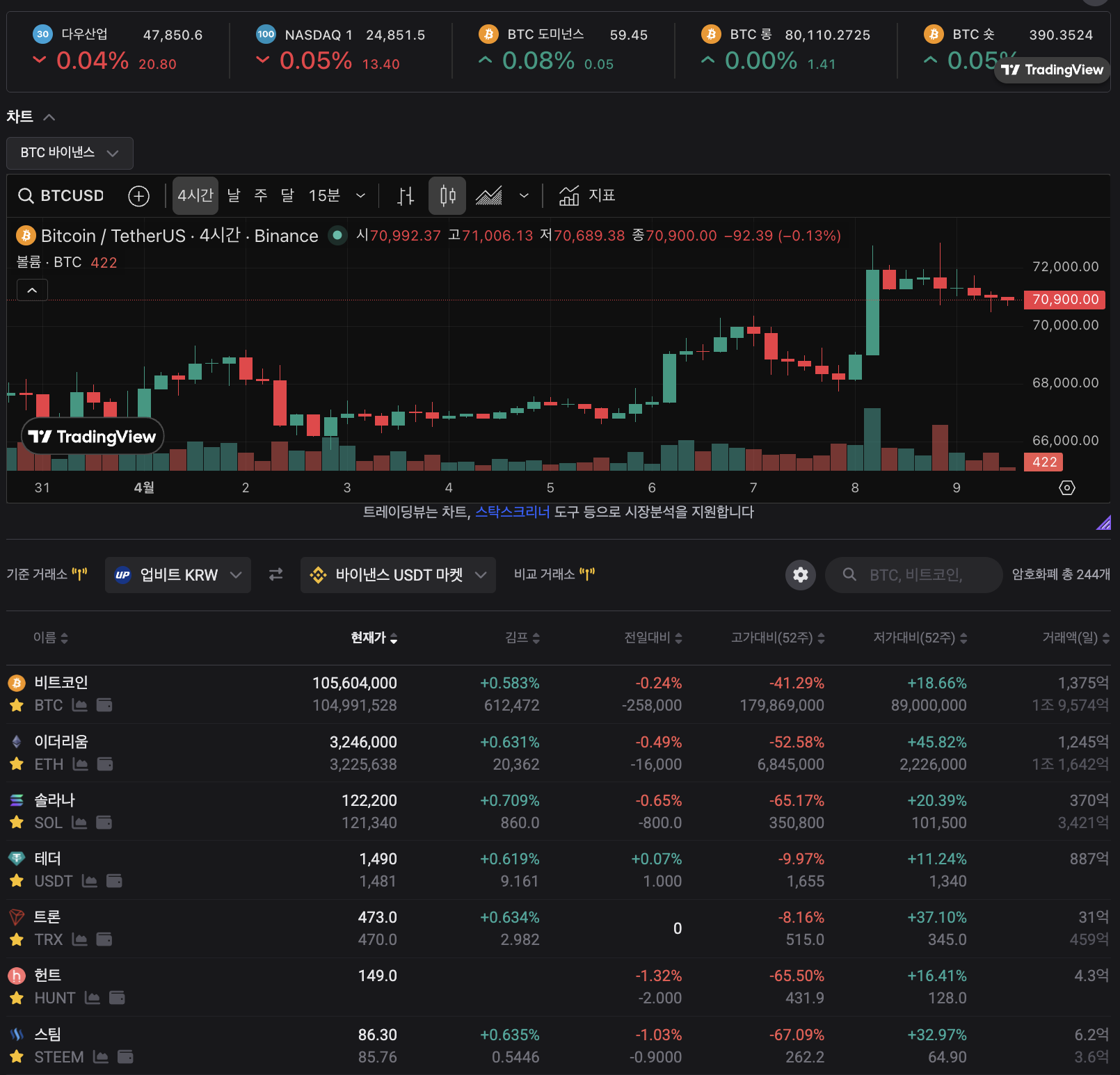Sort the table by 현재가
The image size is (1120, 1075).
coord(374,638)
